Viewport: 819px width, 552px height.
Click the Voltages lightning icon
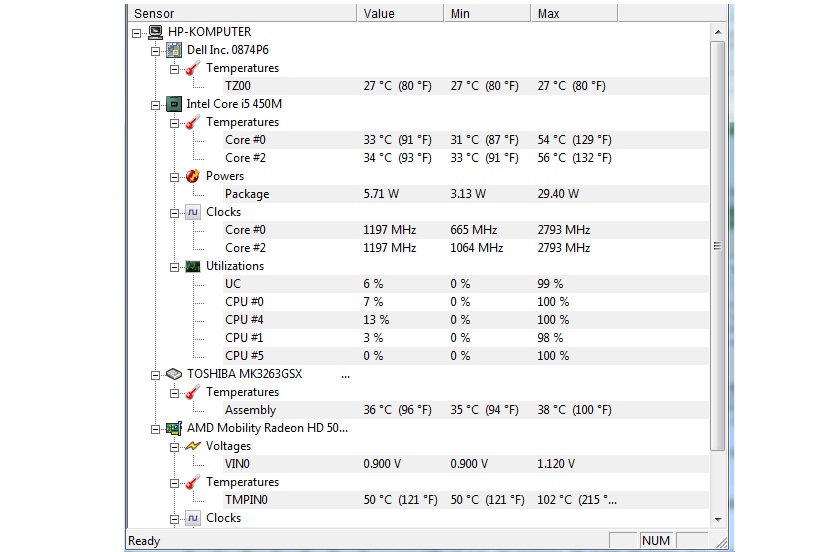pos(193,446)
